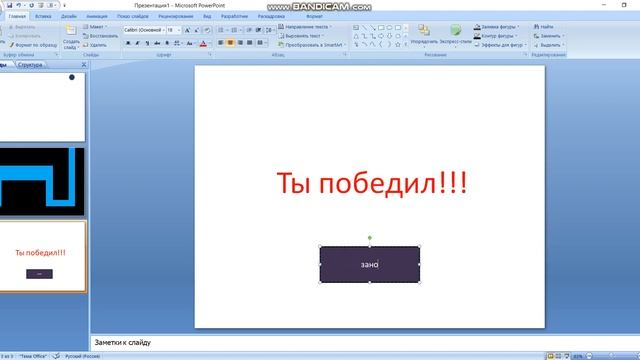Clear all formatting
The height and width of the screenshot is (360, 640).
(x=207, y=30)
